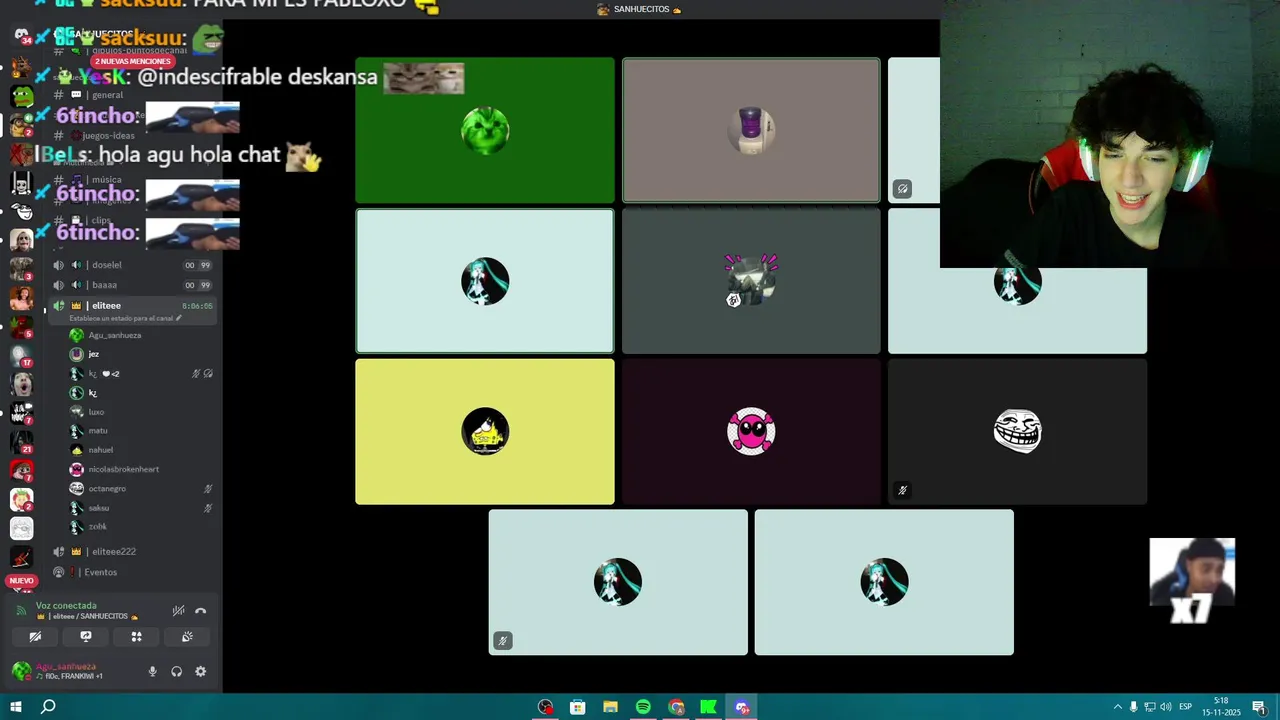This screenshot has width=1280, height=720.
Task: Select the eliteee voice channel
Action: tap(132, 306)
